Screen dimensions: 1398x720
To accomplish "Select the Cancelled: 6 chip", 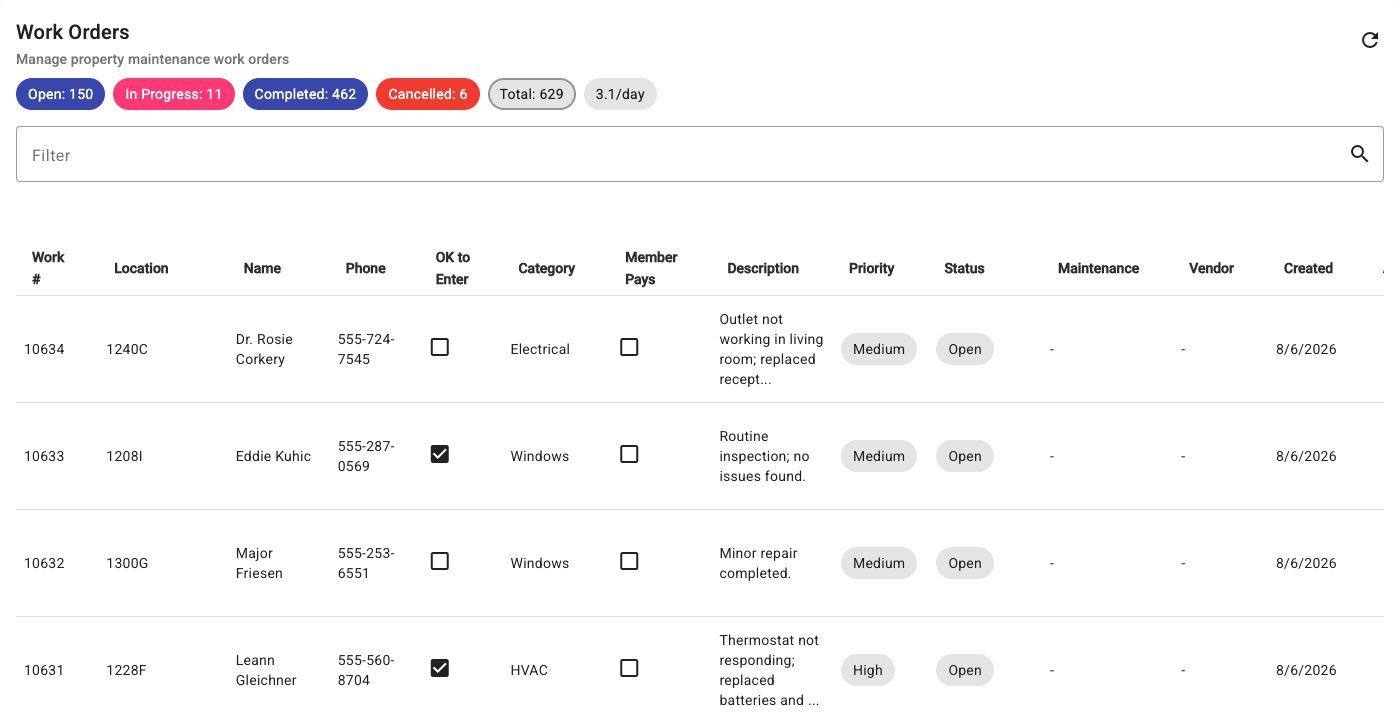I will (x=428, y=94).
